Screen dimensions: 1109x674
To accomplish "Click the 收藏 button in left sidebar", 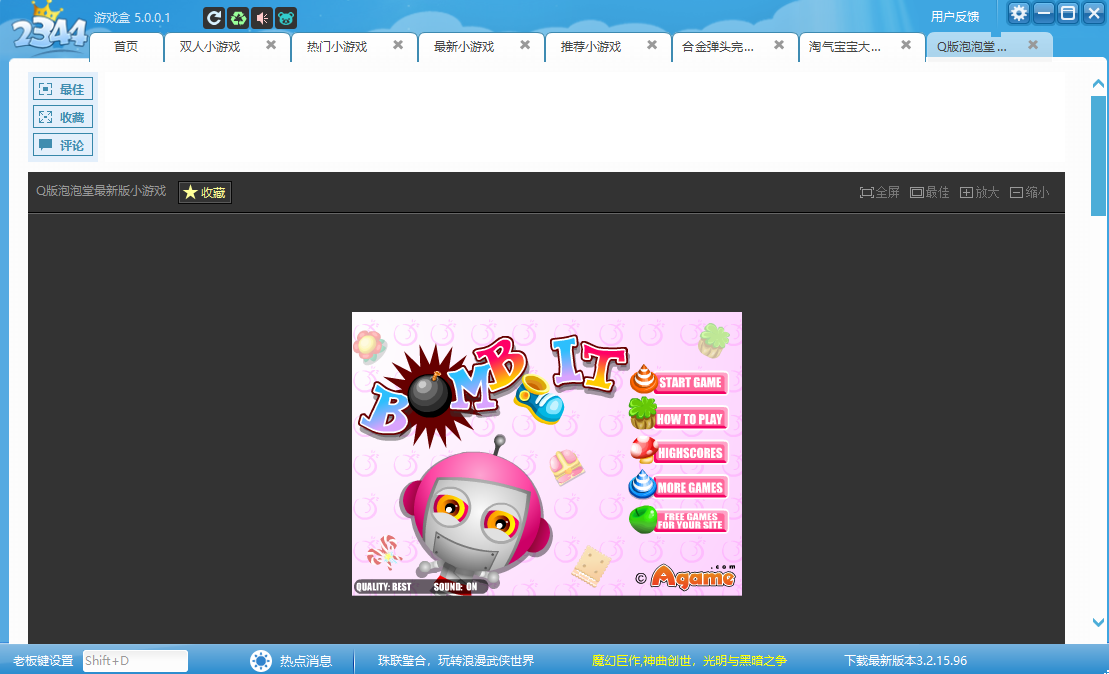I will click(62, 117).
